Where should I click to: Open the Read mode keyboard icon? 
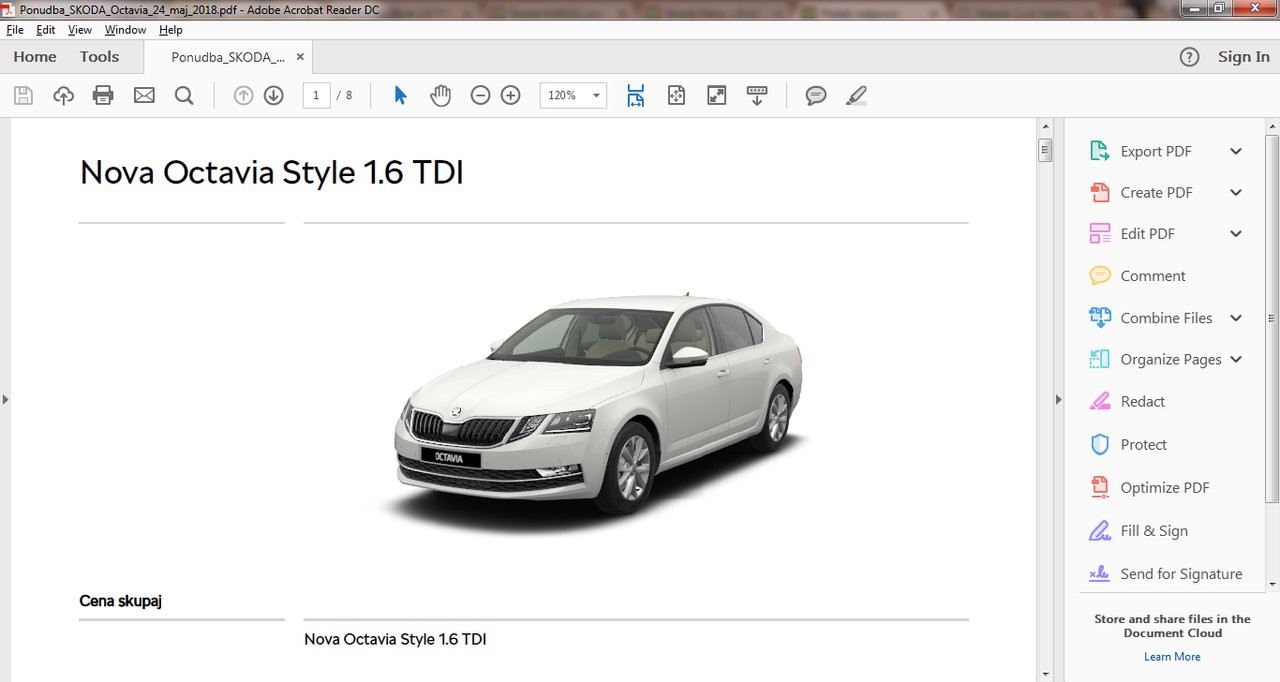coord(757,96)
